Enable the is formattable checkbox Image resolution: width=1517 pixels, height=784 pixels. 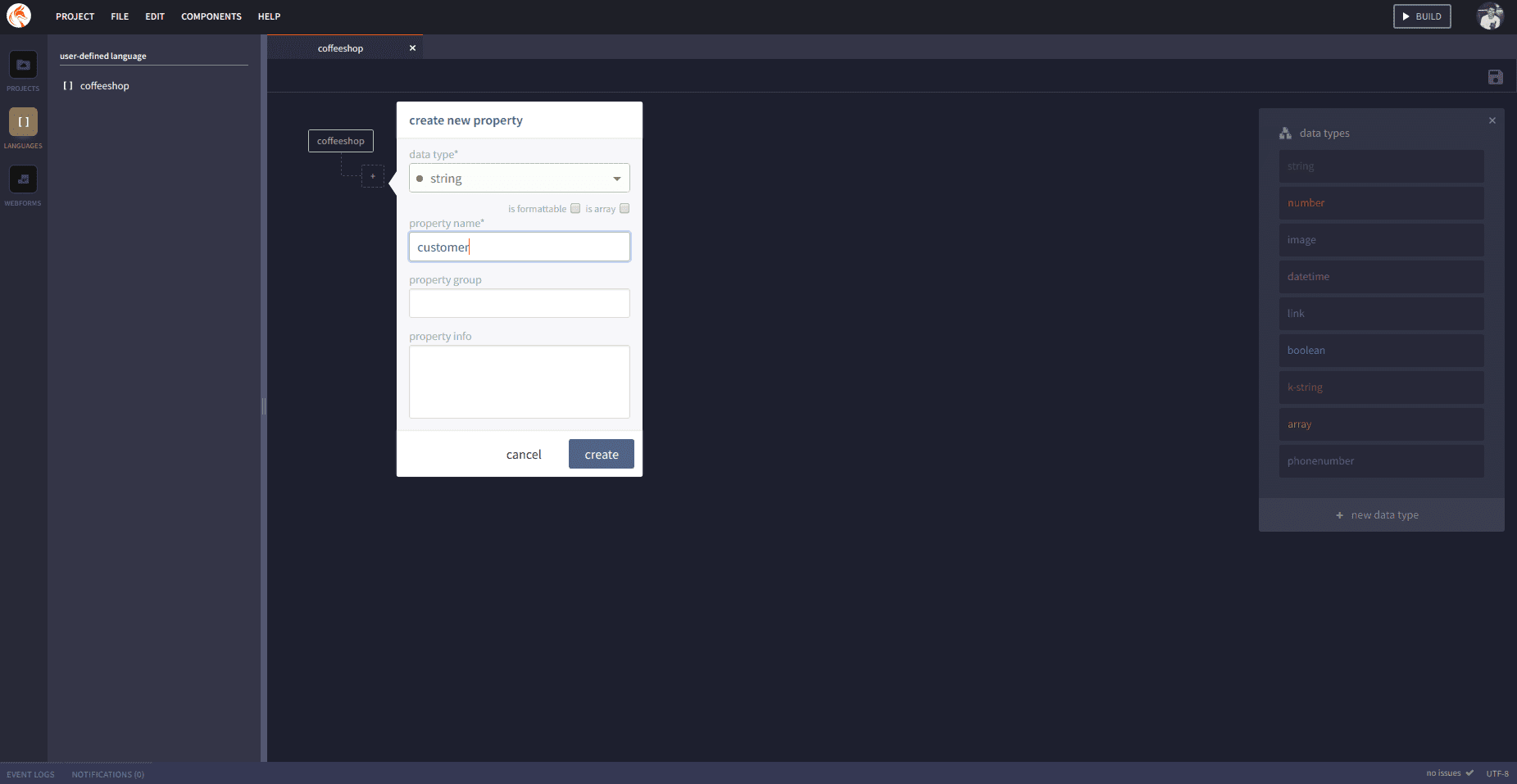click(x=575, y=208)
